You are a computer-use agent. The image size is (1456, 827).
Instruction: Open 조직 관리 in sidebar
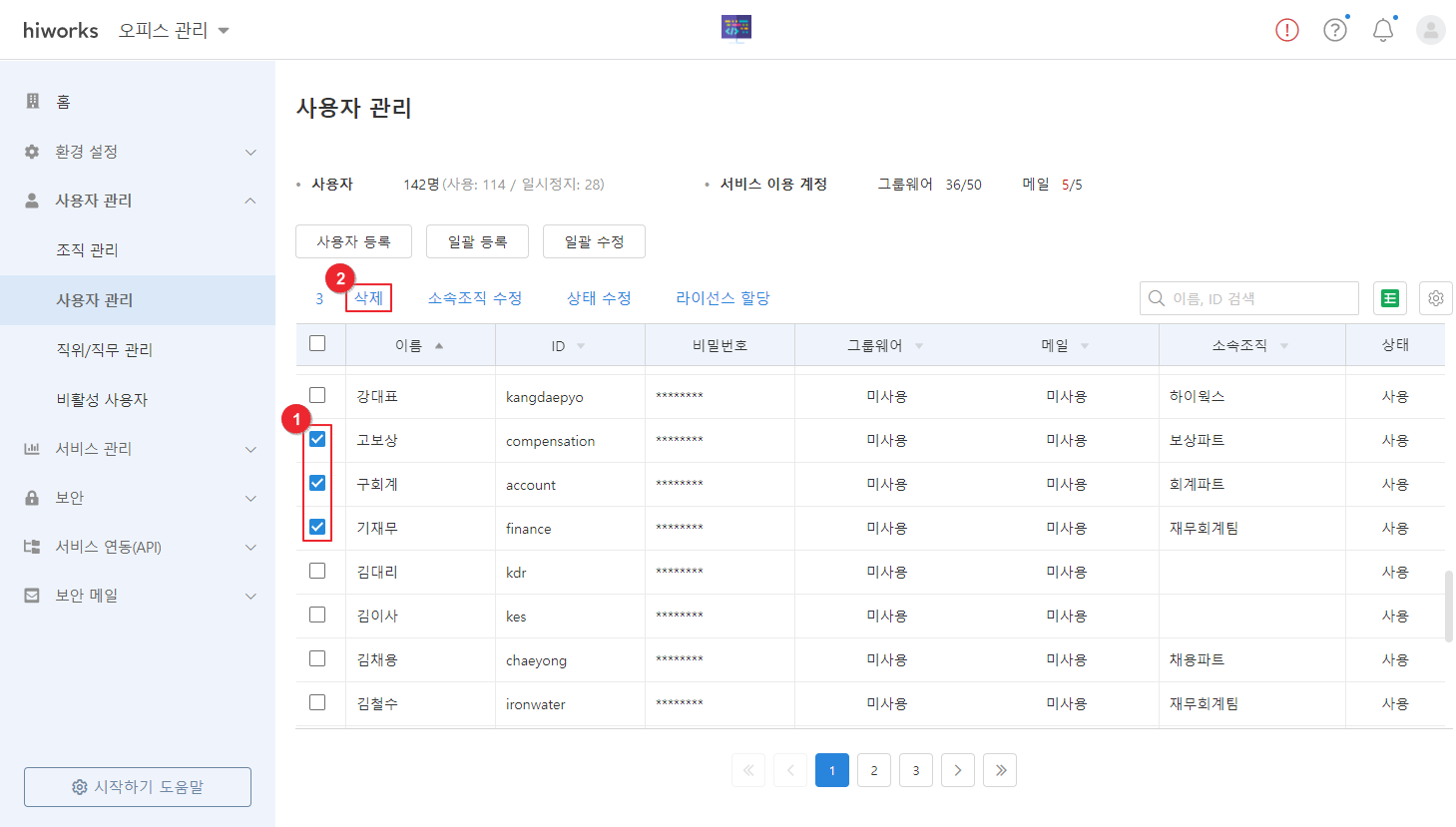coord(88,250)
